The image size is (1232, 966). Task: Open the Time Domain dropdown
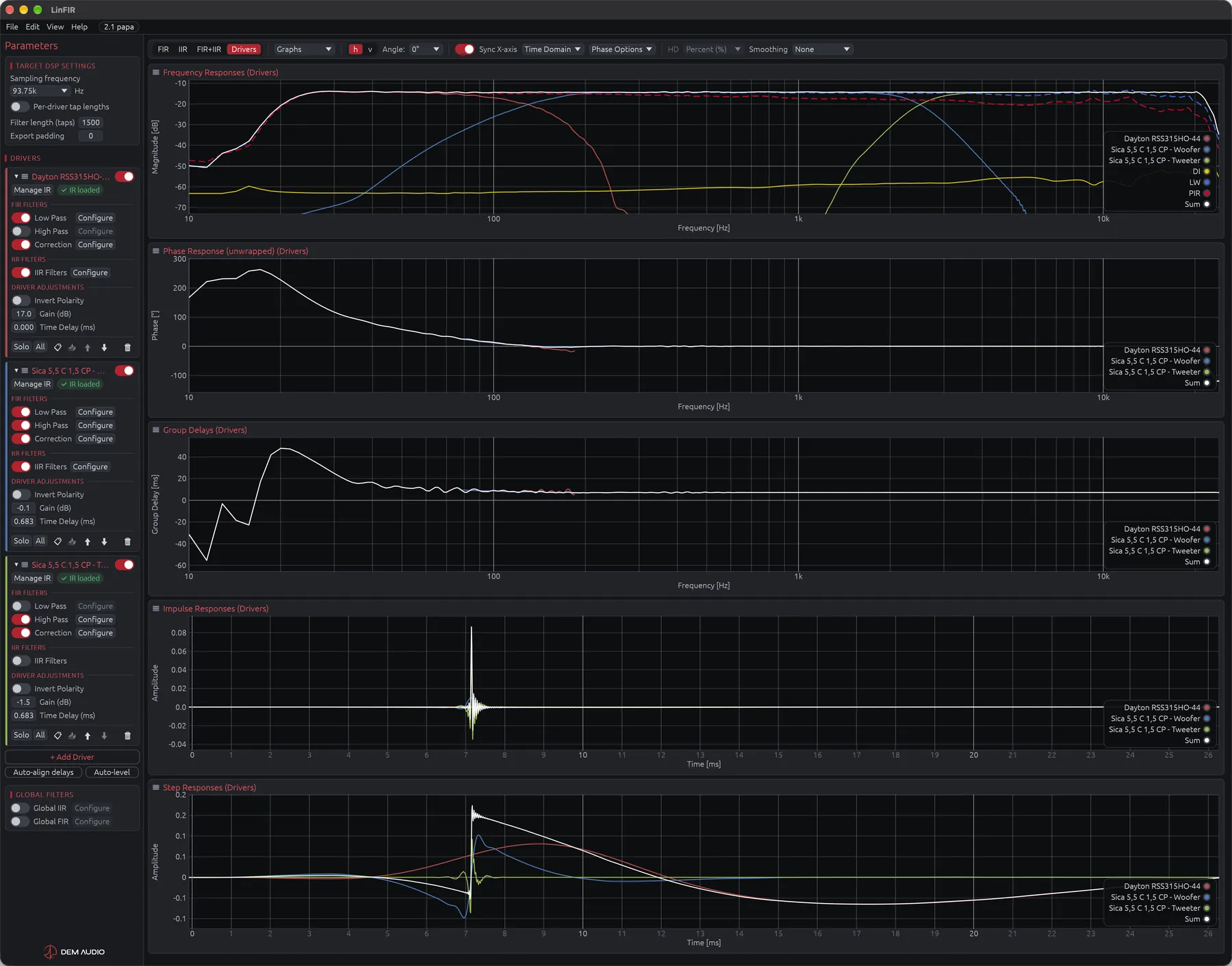point(552,49)
